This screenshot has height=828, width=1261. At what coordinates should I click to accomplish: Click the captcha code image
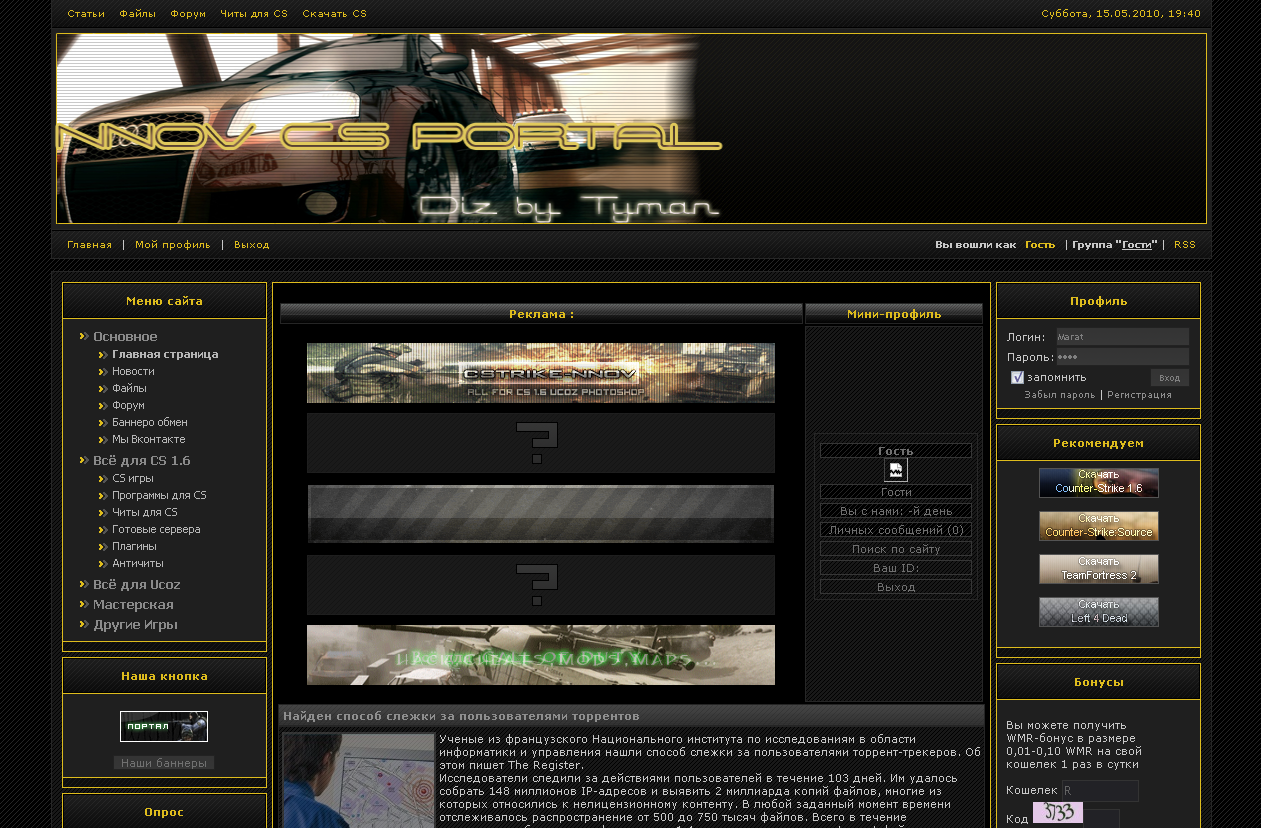click(1058, 813)
